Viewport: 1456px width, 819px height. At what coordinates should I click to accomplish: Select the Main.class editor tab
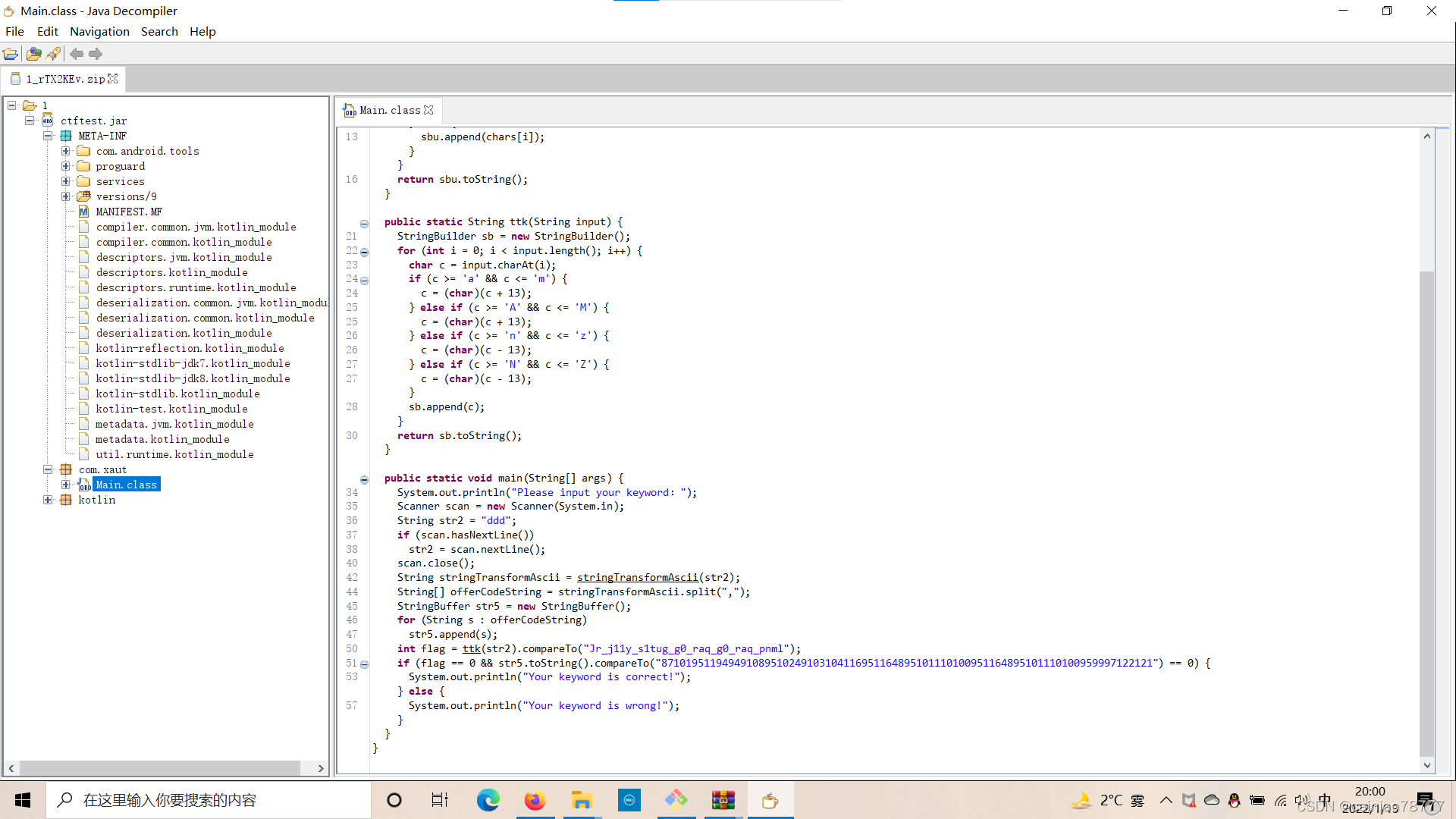[x=389, y=110]
